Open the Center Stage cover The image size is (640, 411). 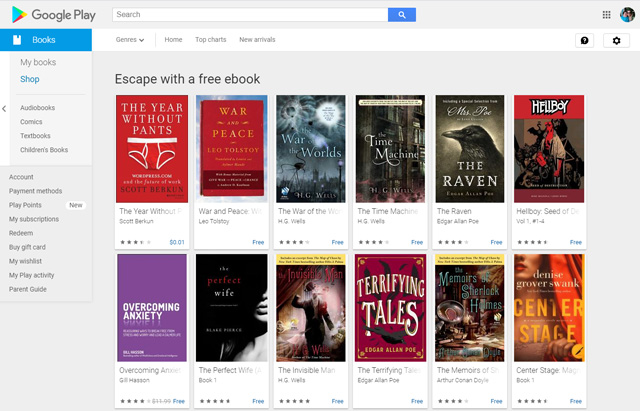point(549,308)
